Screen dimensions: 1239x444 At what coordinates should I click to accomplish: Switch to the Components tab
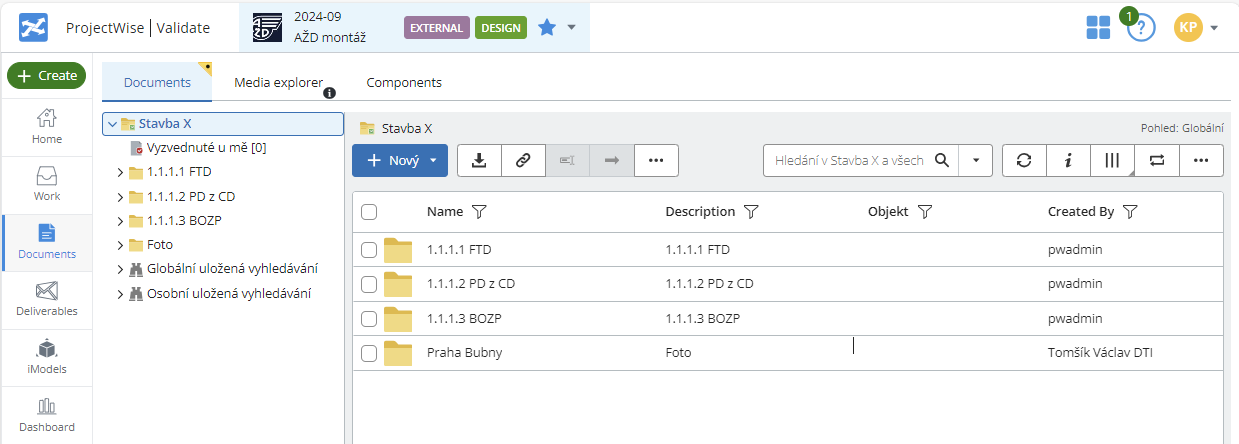[404, 83]
